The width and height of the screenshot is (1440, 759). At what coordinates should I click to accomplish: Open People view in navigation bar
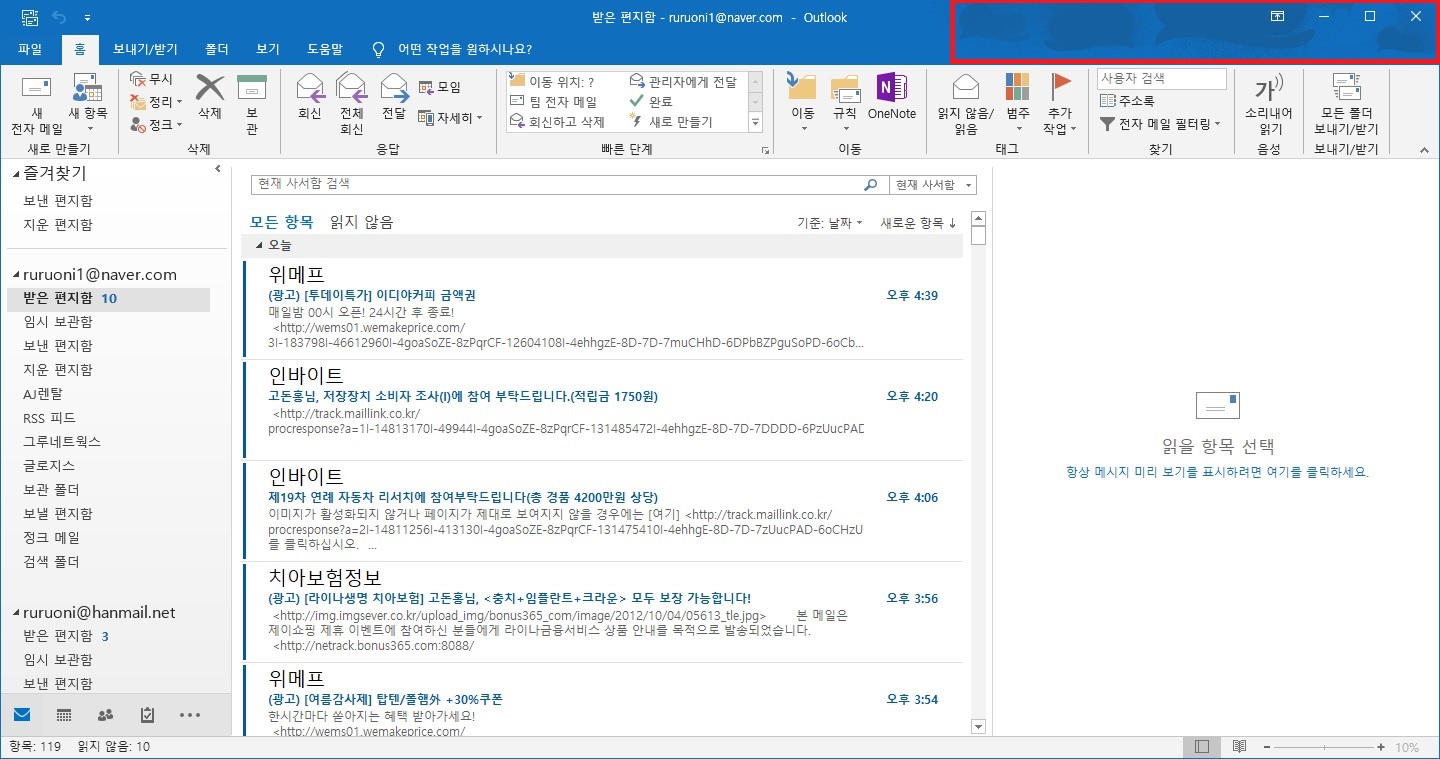[106, 715]
